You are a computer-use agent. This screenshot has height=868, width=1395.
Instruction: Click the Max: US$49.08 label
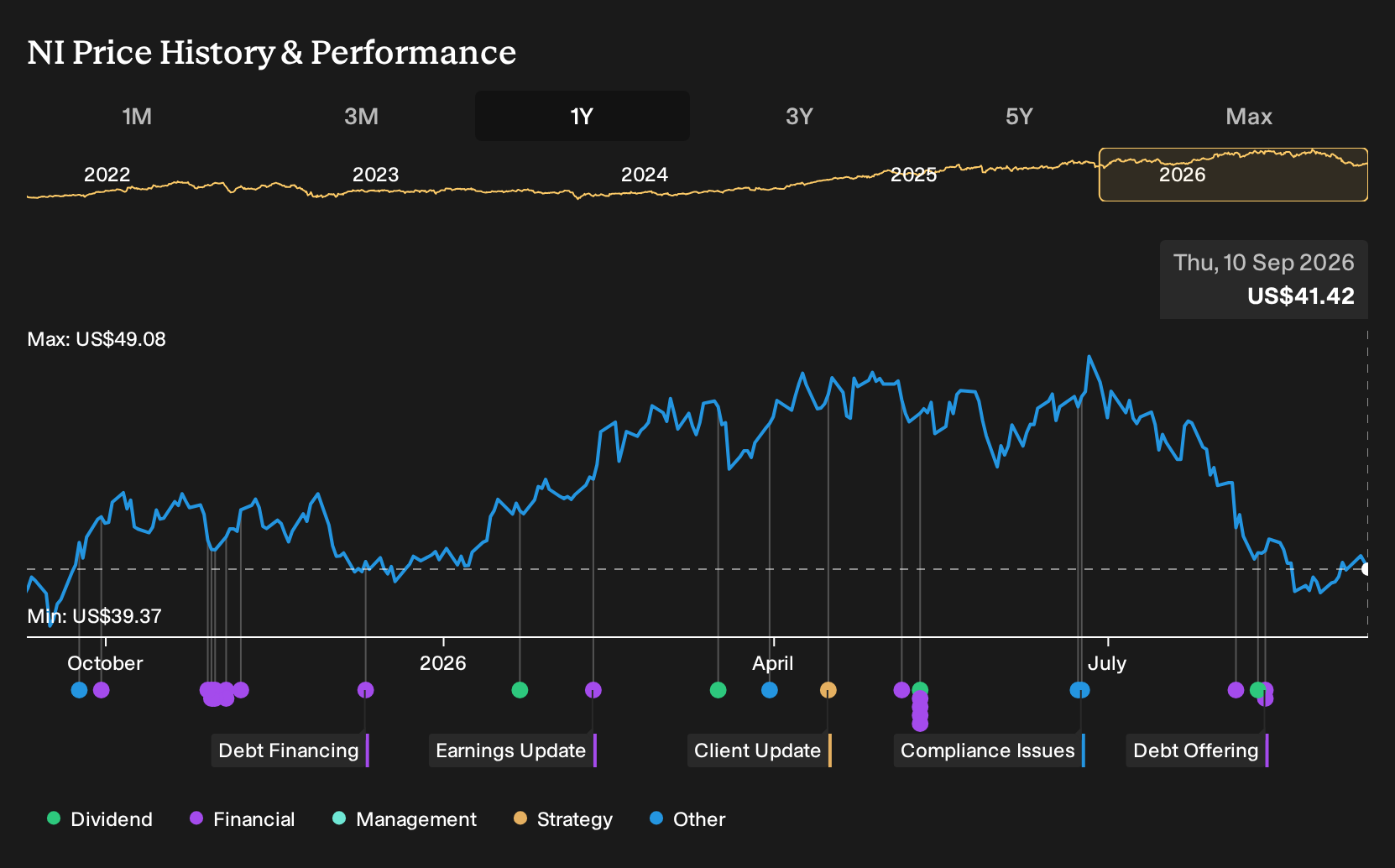pyautogui.click(x=97, y=339)
